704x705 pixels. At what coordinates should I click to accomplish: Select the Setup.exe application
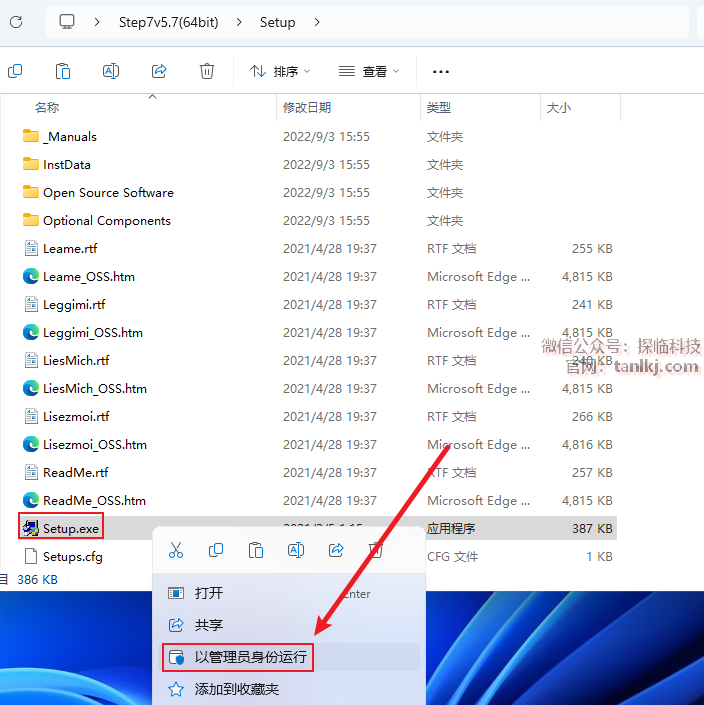tap(61, 528)
